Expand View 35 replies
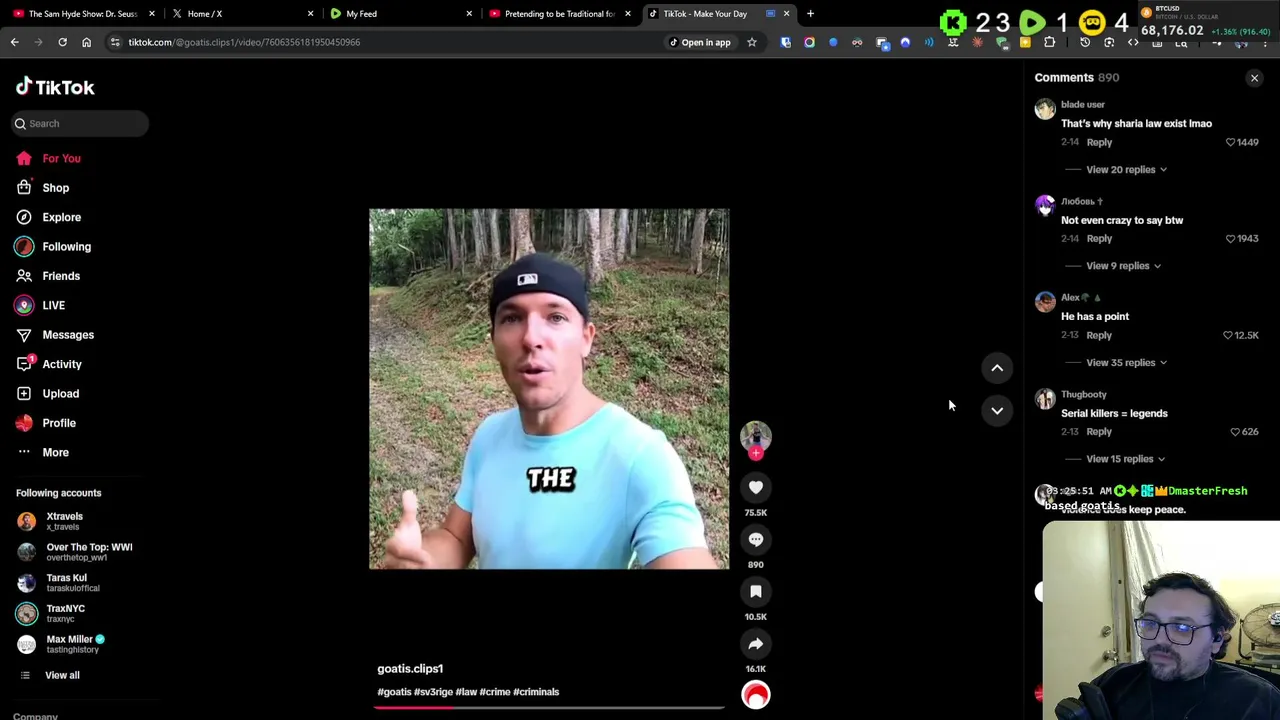Image resolution: width=1280 pixels, height=720 pixels. [x=1126, y=362]
